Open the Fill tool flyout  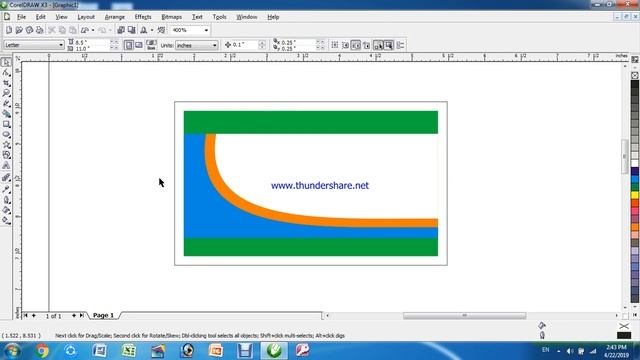(x=6, y=210)
